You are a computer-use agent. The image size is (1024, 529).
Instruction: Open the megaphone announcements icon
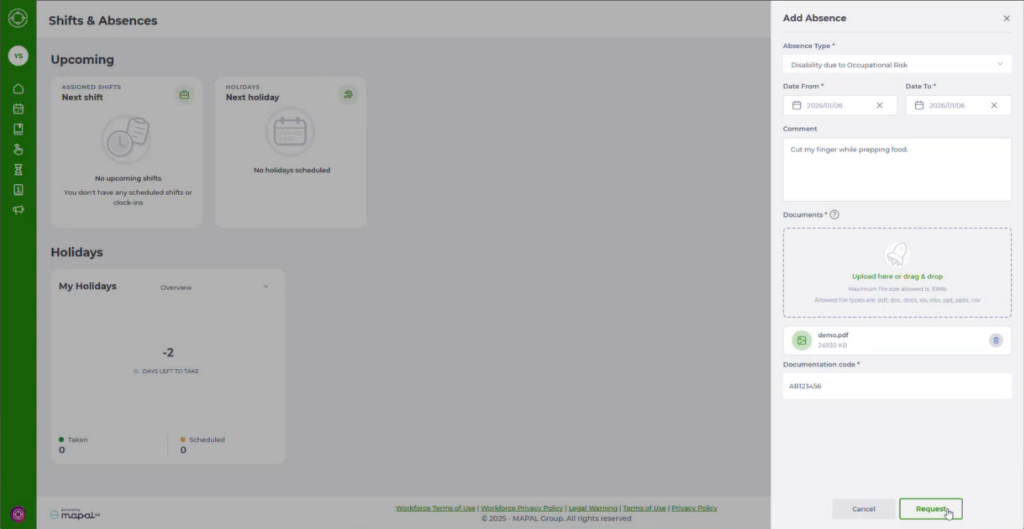18,210
